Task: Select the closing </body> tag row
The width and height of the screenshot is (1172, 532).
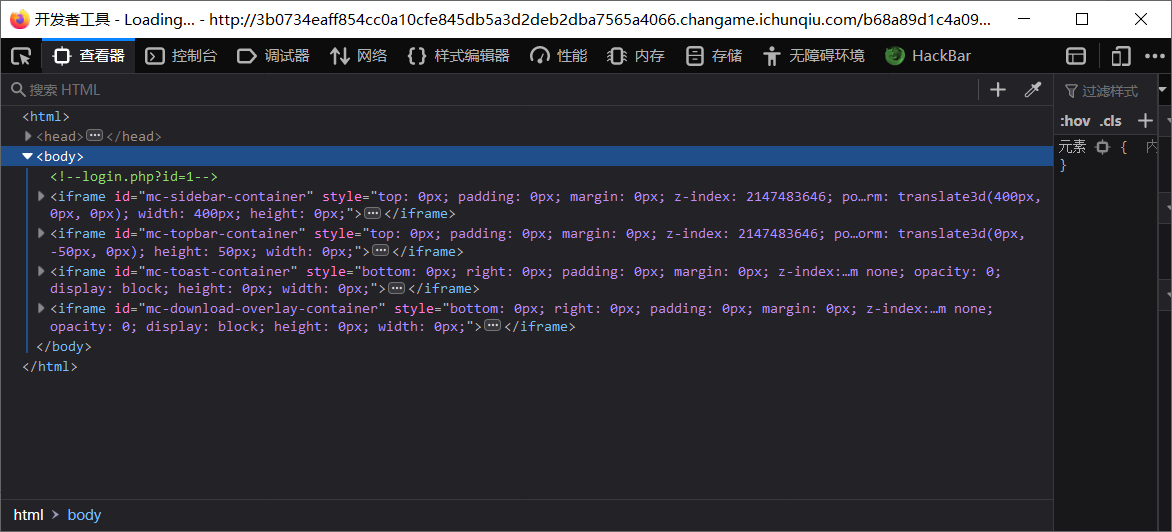Action: [64, 347]
